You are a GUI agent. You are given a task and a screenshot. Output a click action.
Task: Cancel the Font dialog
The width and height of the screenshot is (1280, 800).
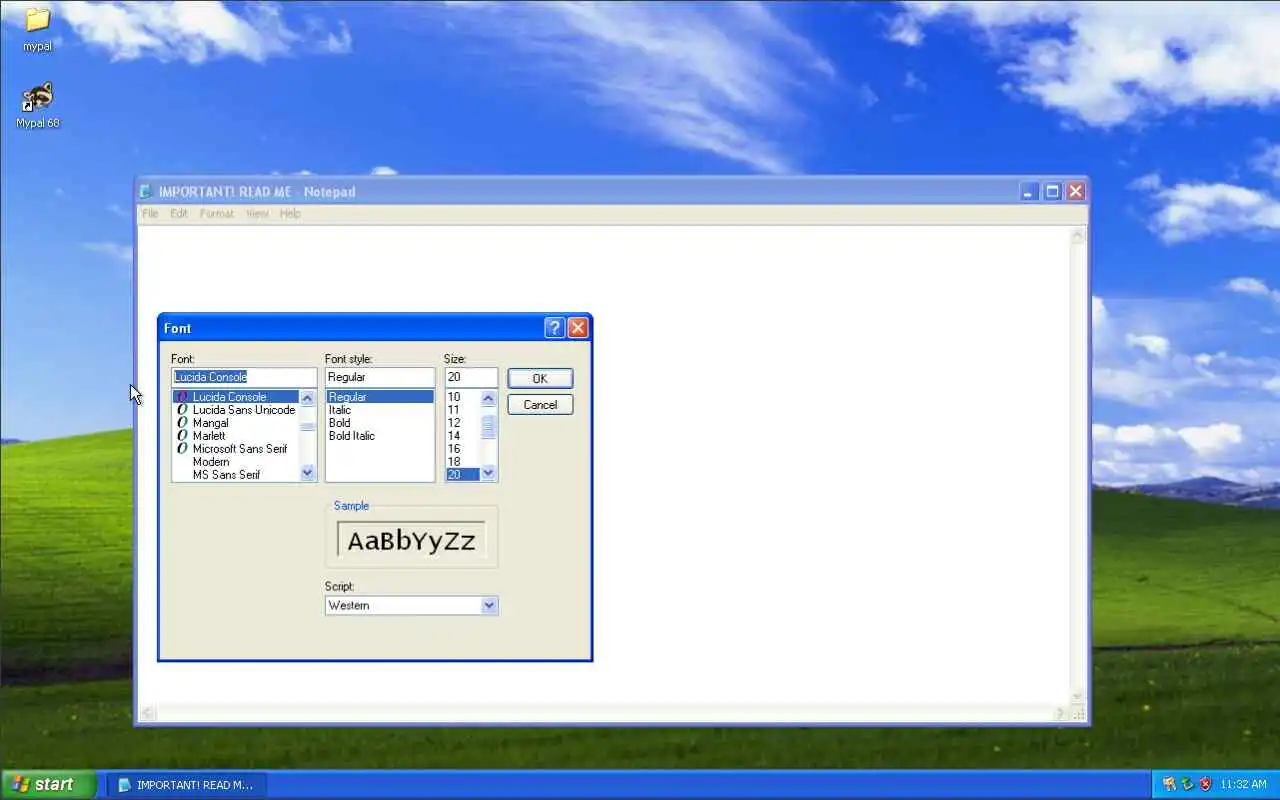540,405
